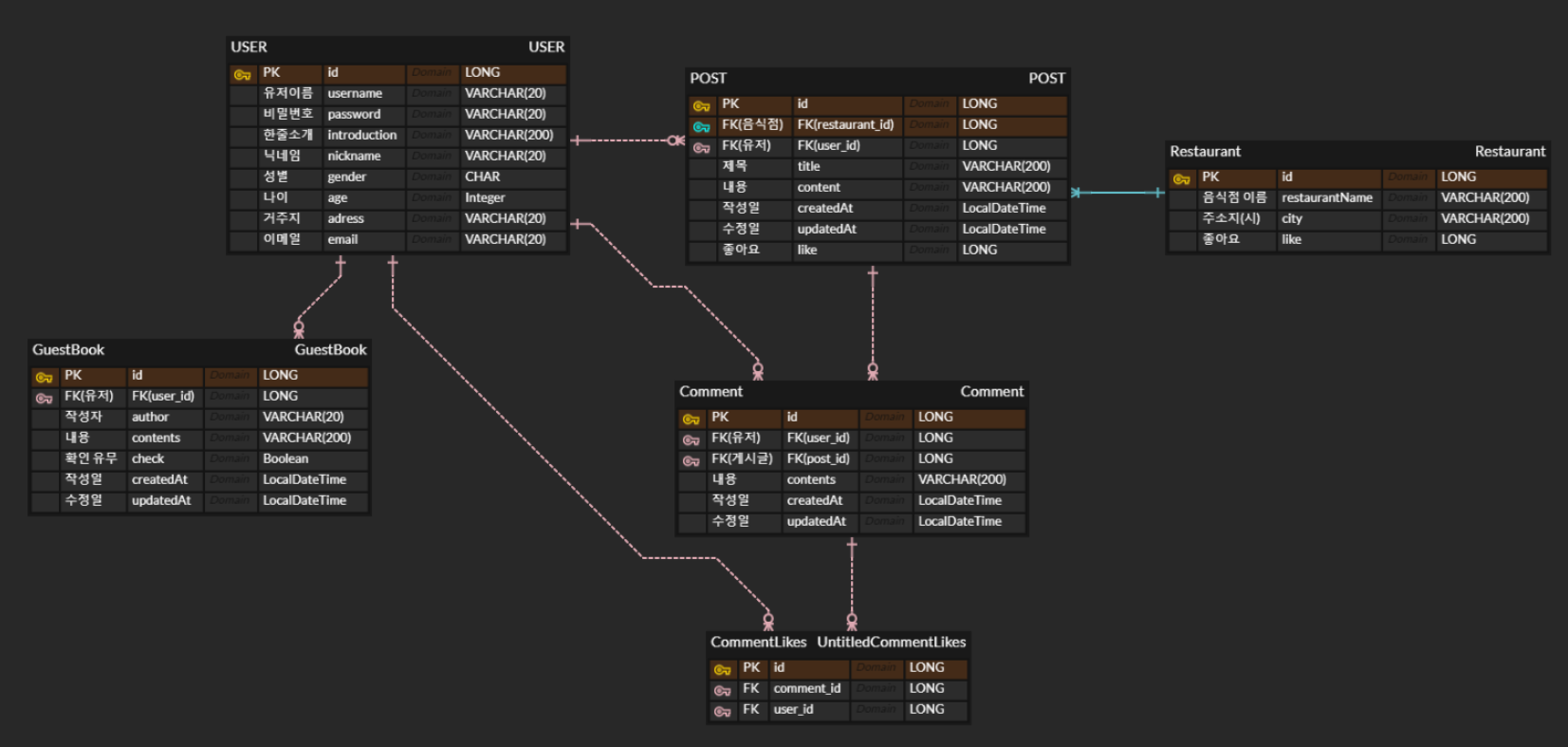Select the GuestBook table header name on left
This screenshot has width=1568, height=747.
coord(68,349)
